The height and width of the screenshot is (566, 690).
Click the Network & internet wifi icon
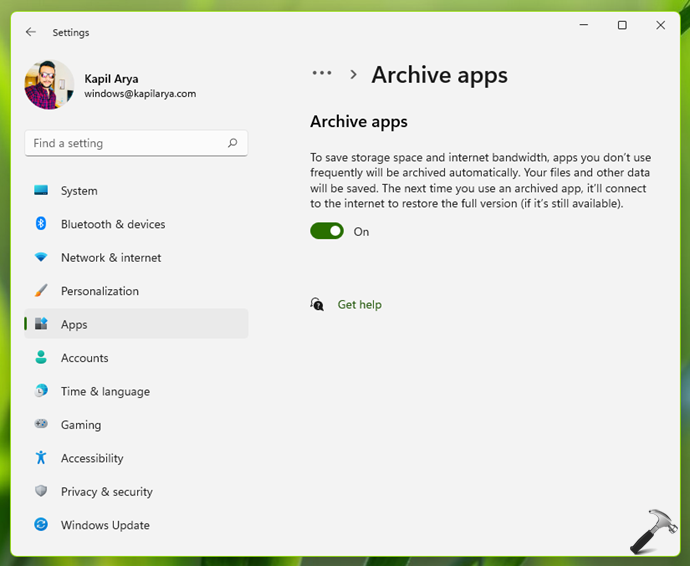point(41,258)
